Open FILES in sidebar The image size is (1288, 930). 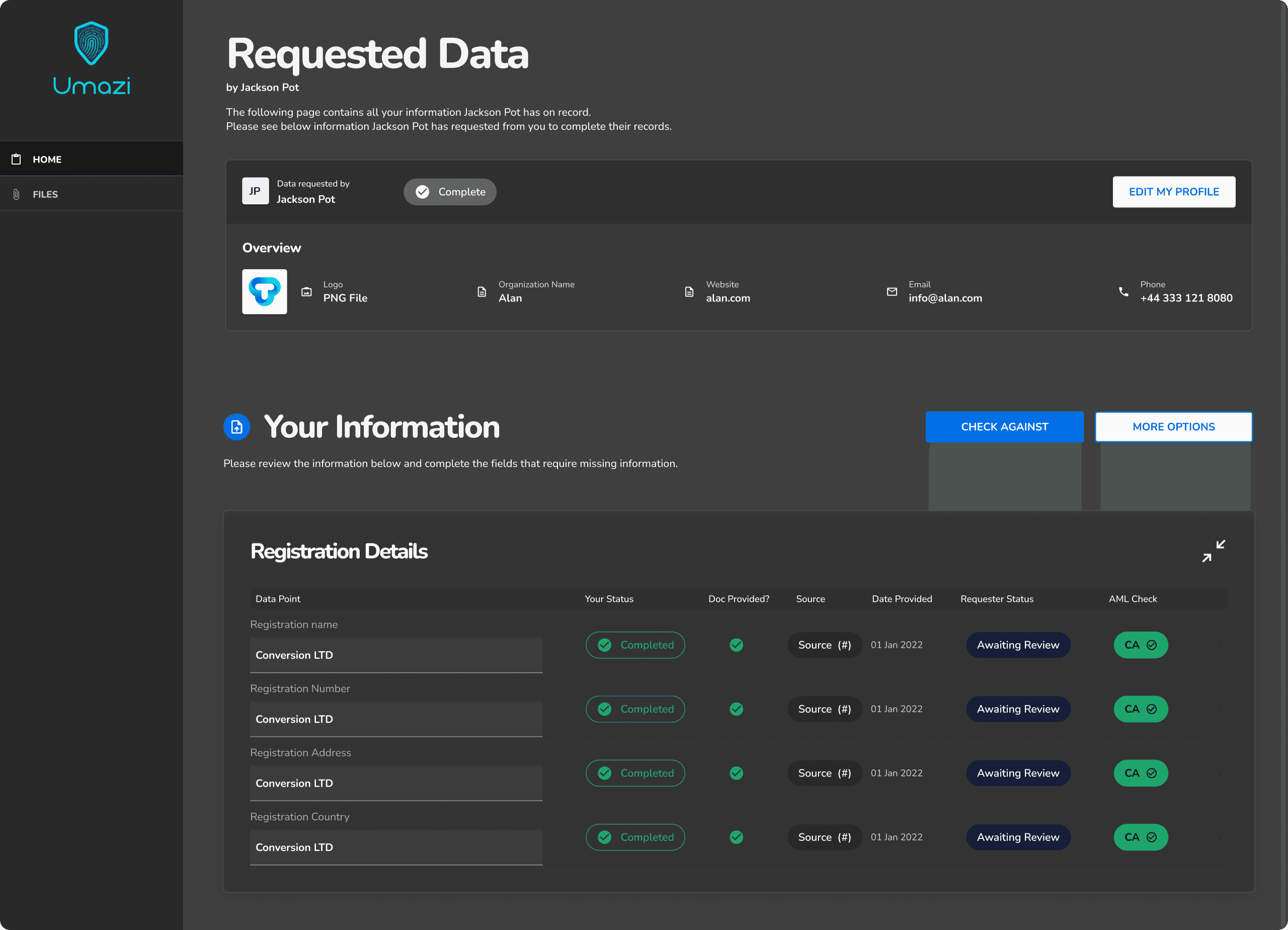click(45, 194)
